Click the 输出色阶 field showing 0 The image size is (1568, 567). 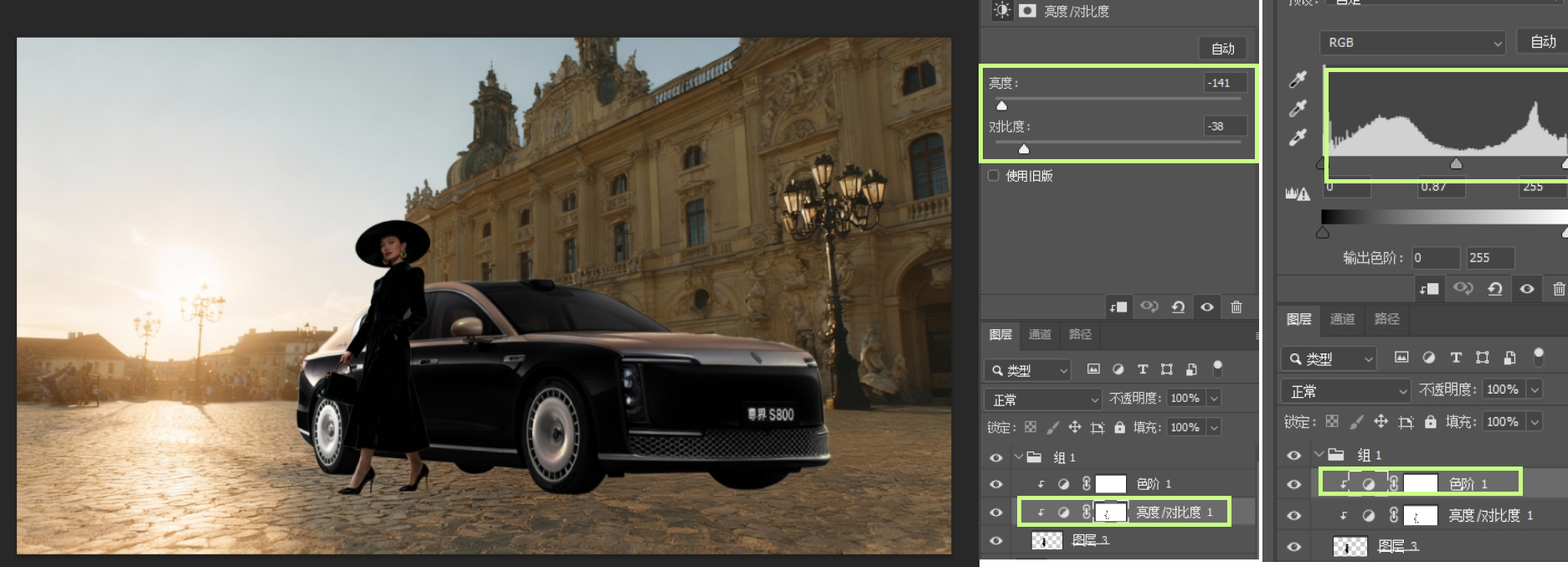[1435, 258]
